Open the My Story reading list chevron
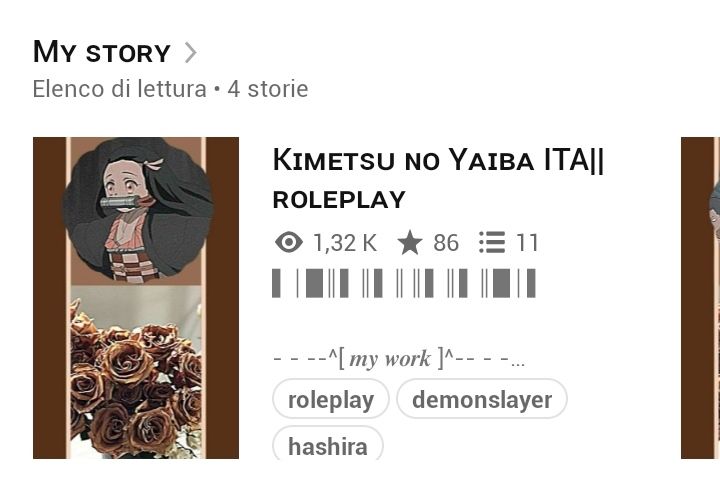Image resolution: width=720 pixels, height=488 pixels. coord(191,52)
